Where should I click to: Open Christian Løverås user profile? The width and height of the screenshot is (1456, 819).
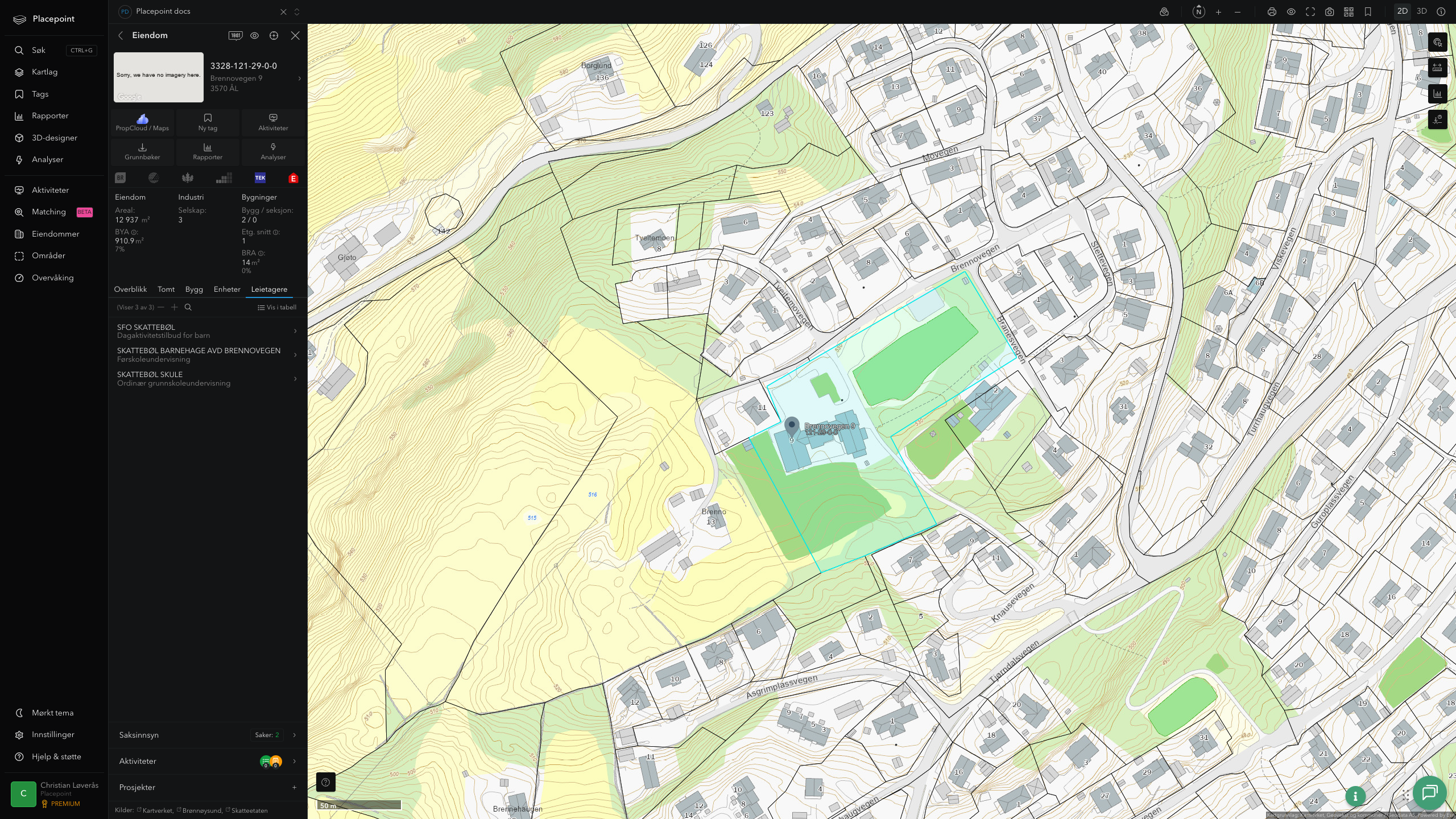54,794
